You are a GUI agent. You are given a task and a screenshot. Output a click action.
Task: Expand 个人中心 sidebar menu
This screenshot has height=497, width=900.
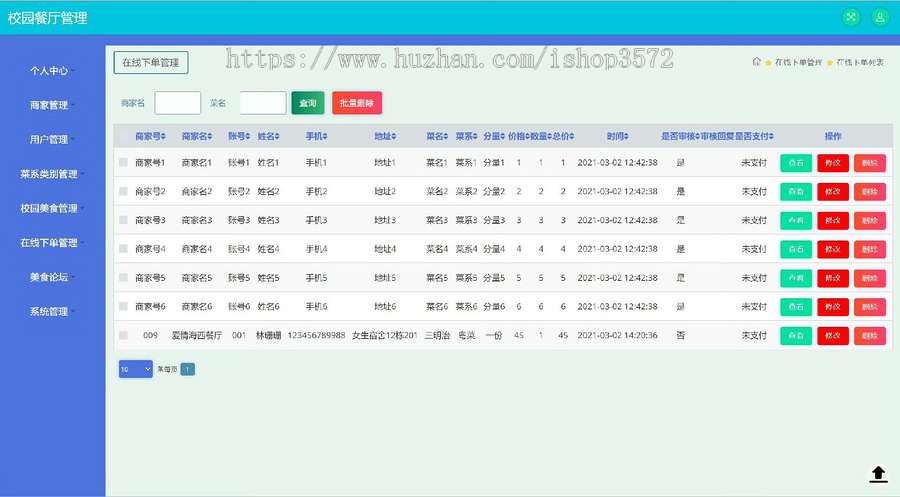tap(52, 71)
